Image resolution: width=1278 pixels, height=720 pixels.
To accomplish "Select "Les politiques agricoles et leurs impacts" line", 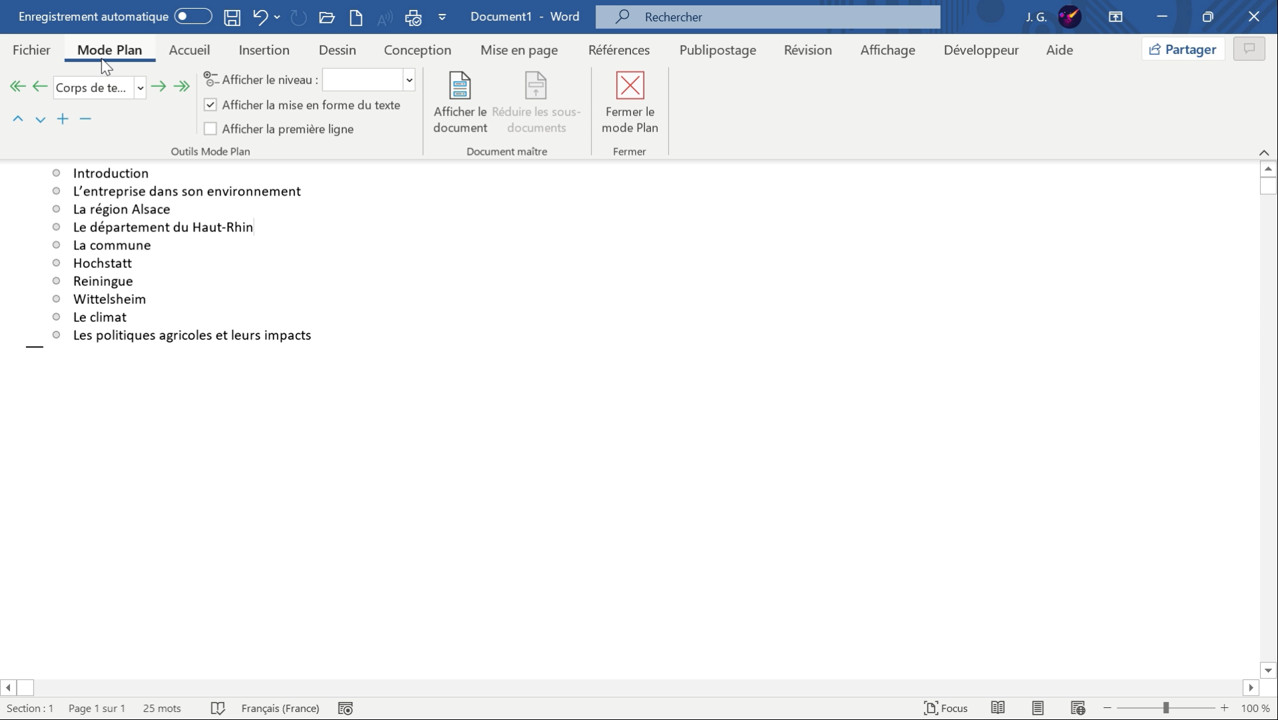I will pos(192,335).
